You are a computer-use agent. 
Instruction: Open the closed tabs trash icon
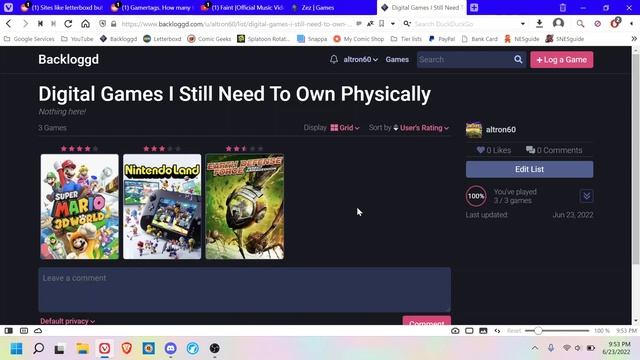562,7
